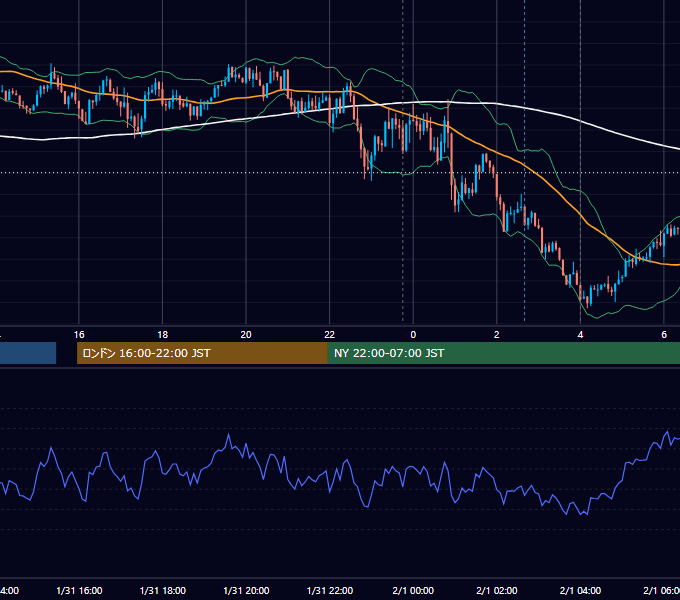Click the 0 hour label on the price chart axis
The height and width of the screenshot is (600, 680).
[x=413, y=335]
